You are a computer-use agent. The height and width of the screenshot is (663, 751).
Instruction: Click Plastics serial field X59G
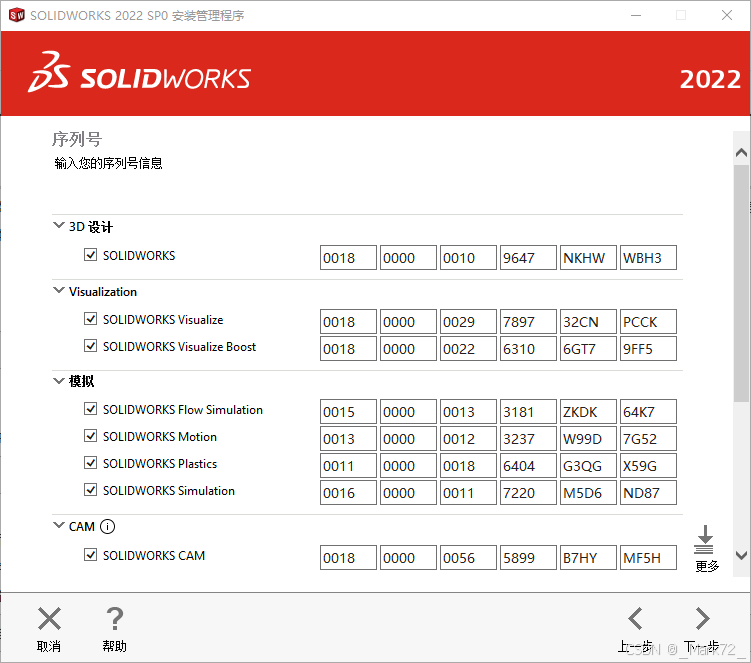coord(648,466)
